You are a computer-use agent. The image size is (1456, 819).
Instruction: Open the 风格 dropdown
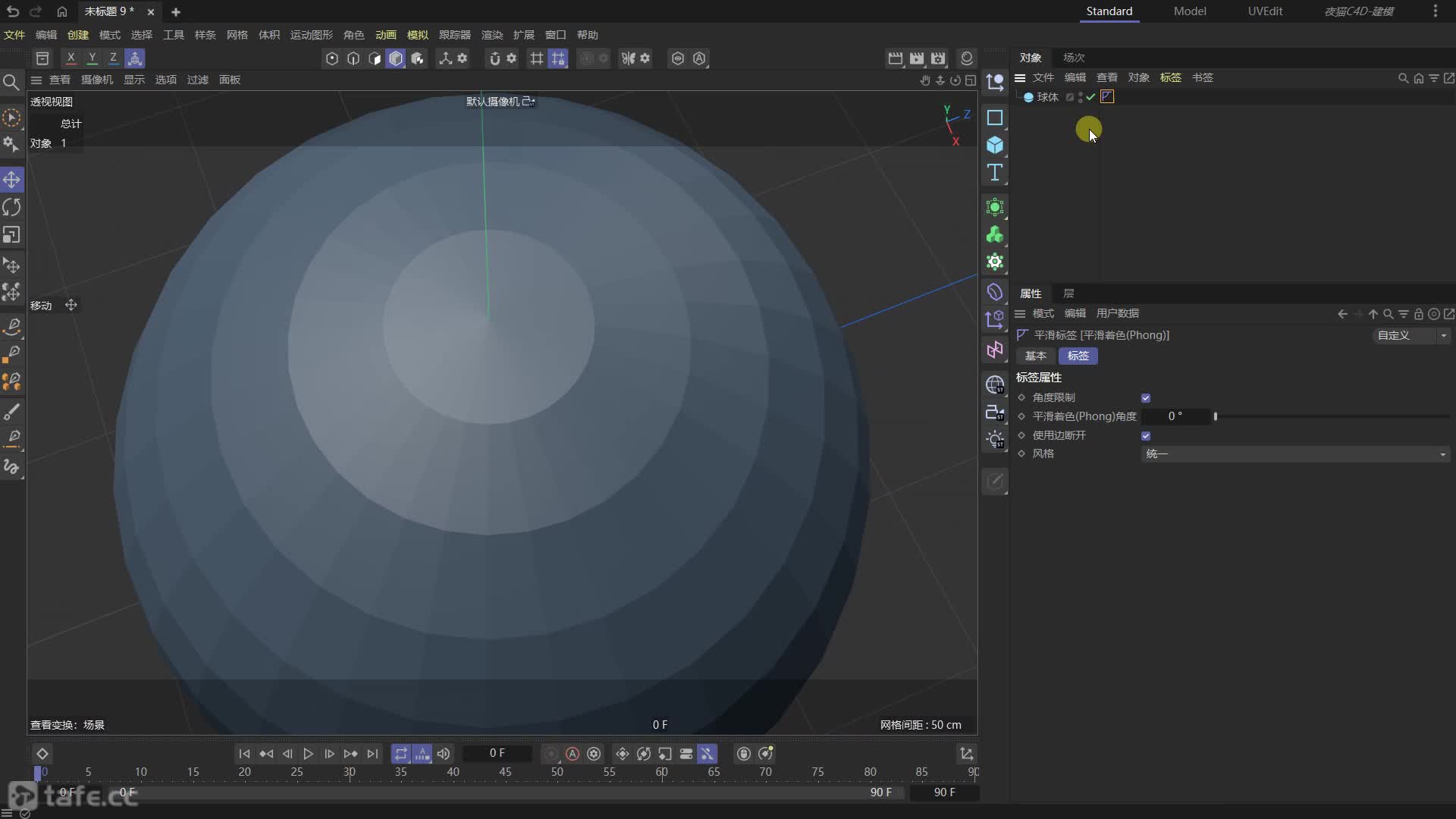point(1295,454)
